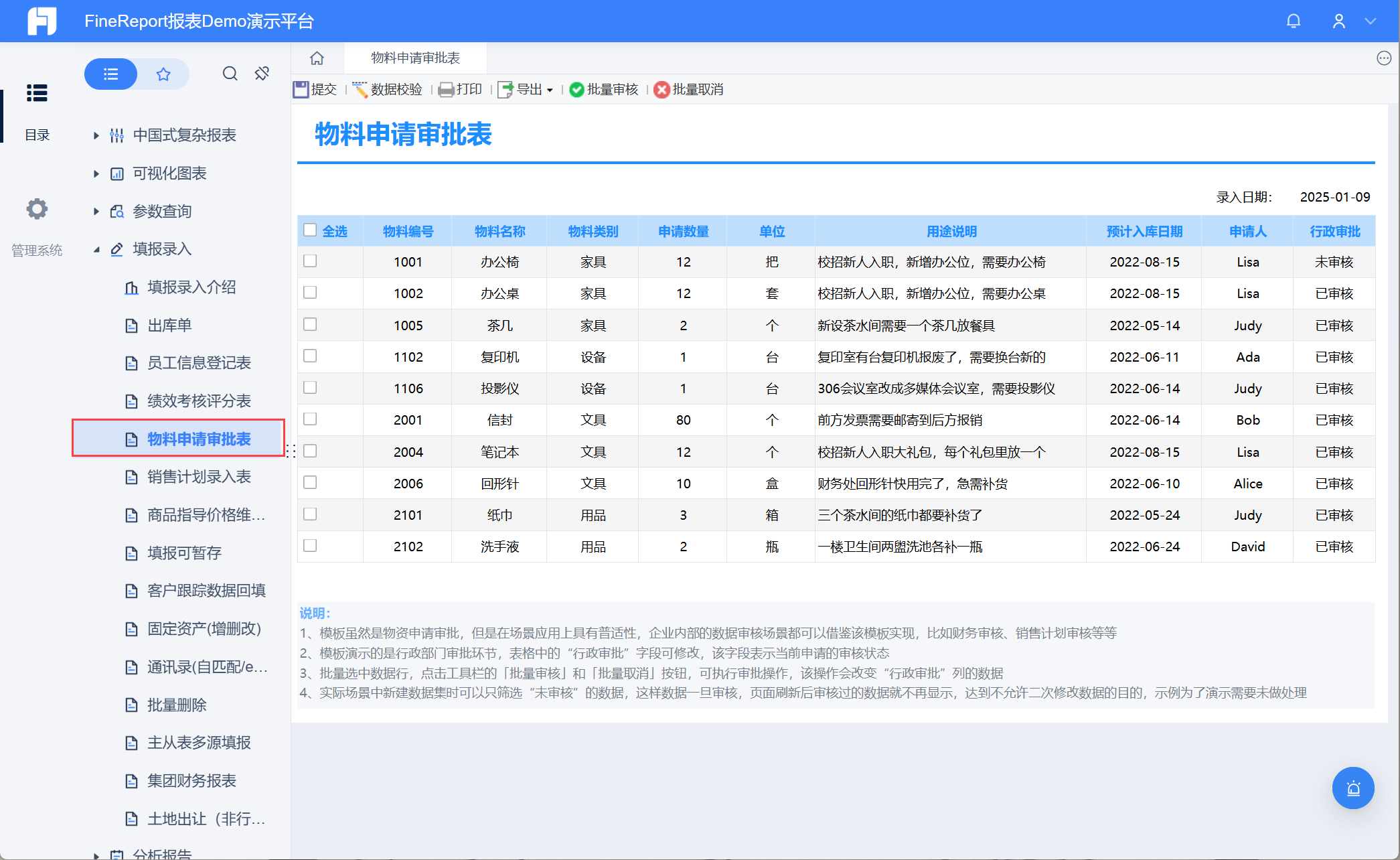
Task: Click the notification bell icon
Action: coord(1293,21)
